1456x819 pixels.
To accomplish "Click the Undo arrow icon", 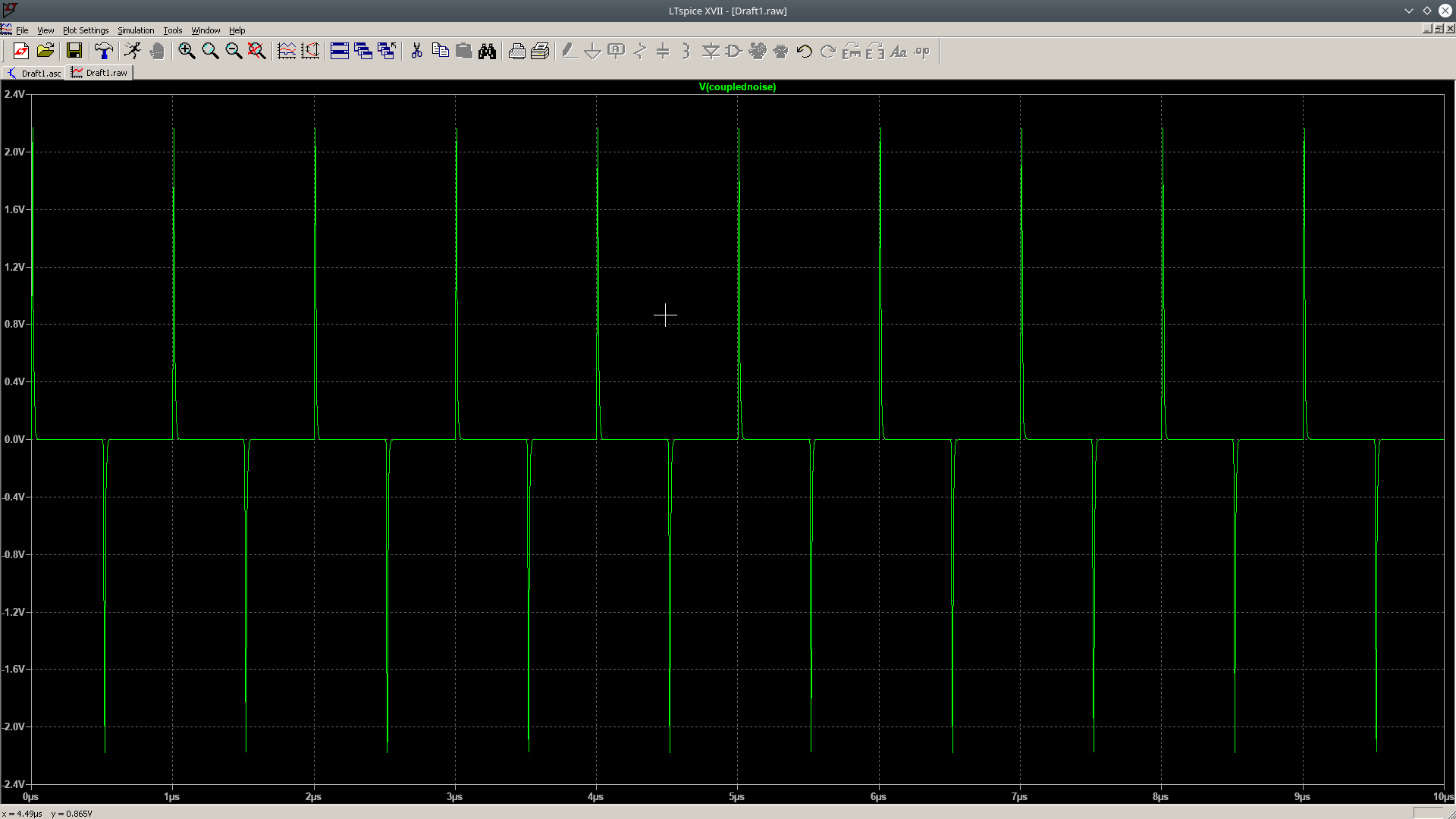I will point(804,51).
